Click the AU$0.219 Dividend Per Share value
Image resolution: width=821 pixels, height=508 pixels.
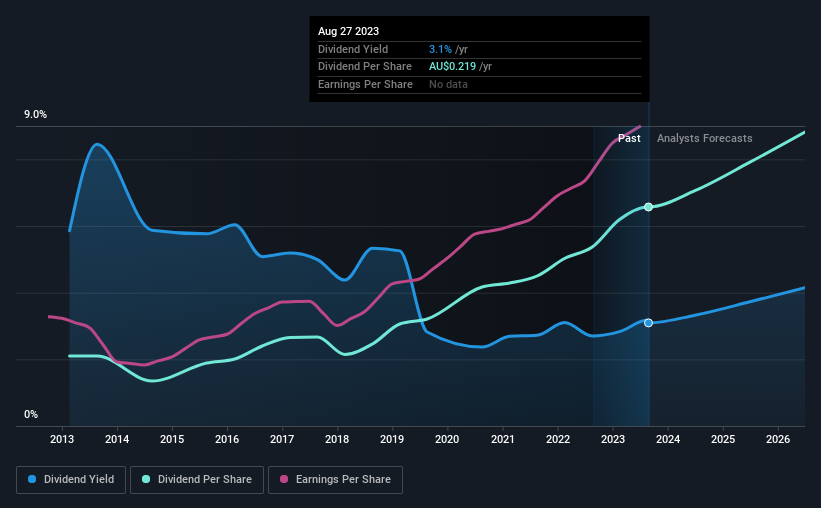click(x=452, y=67)
